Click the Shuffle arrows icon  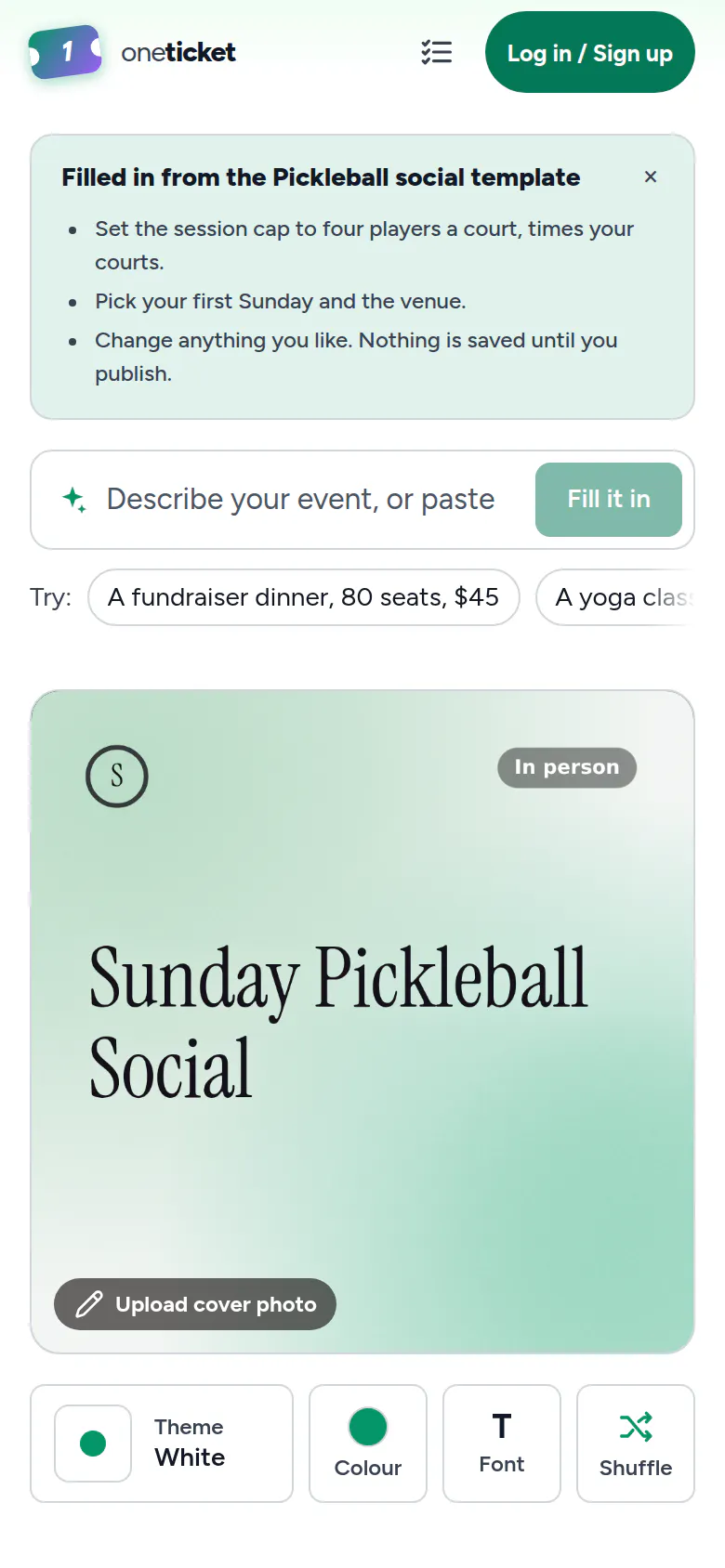pos(636,1427)
